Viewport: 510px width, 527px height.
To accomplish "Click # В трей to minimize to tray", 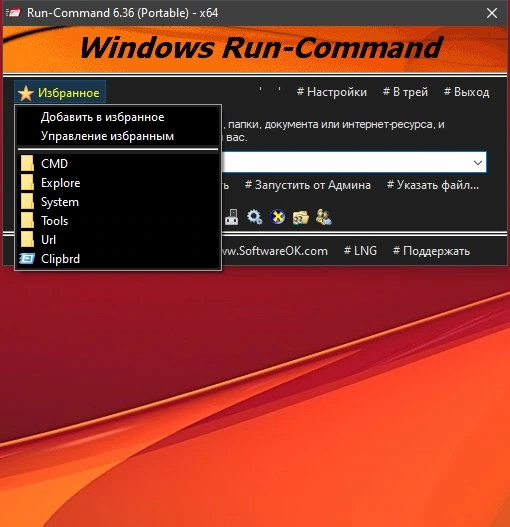I will (x=405, y=92).
